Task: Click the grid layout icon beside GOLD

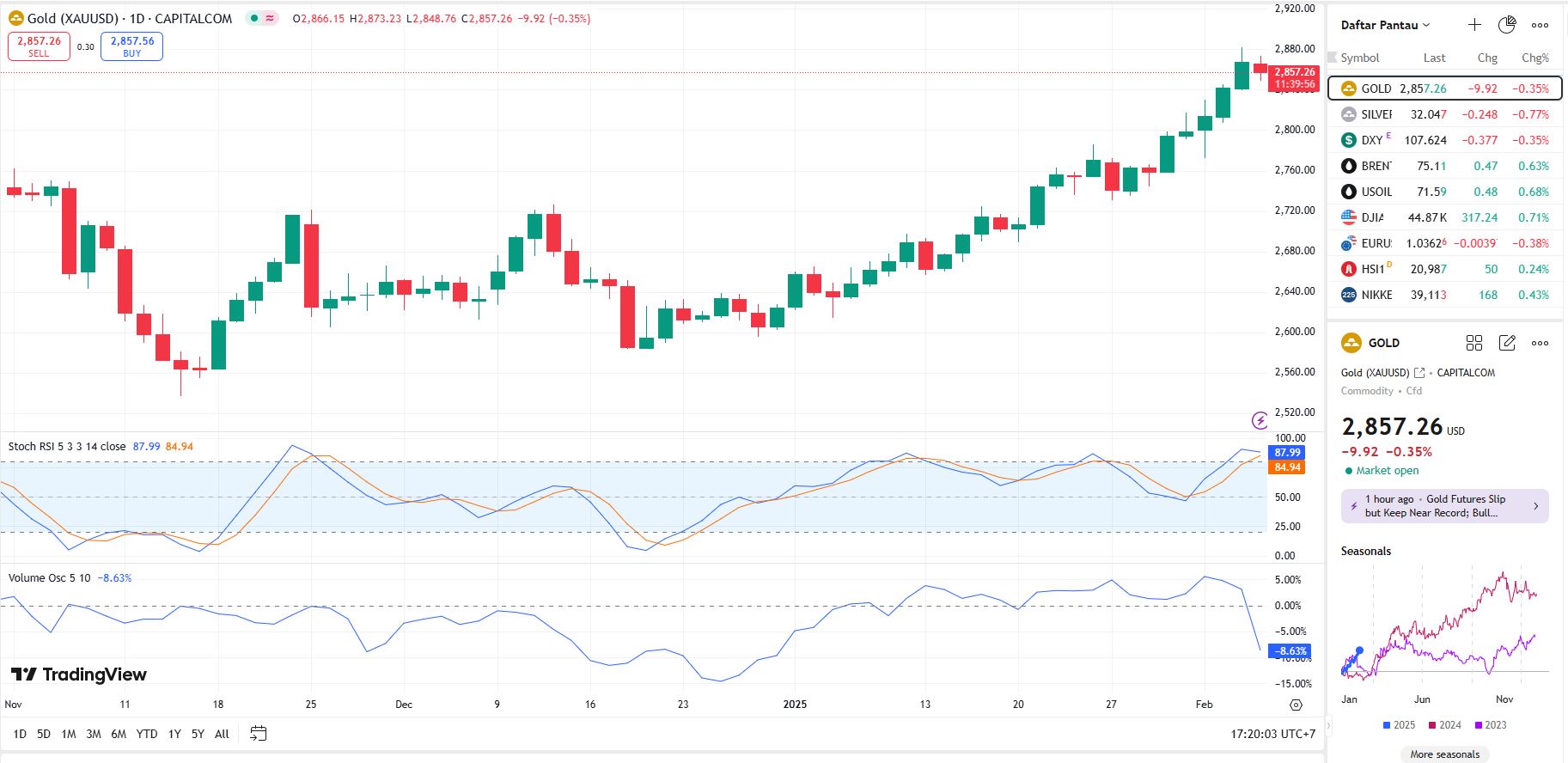Action: point(1474,343)
